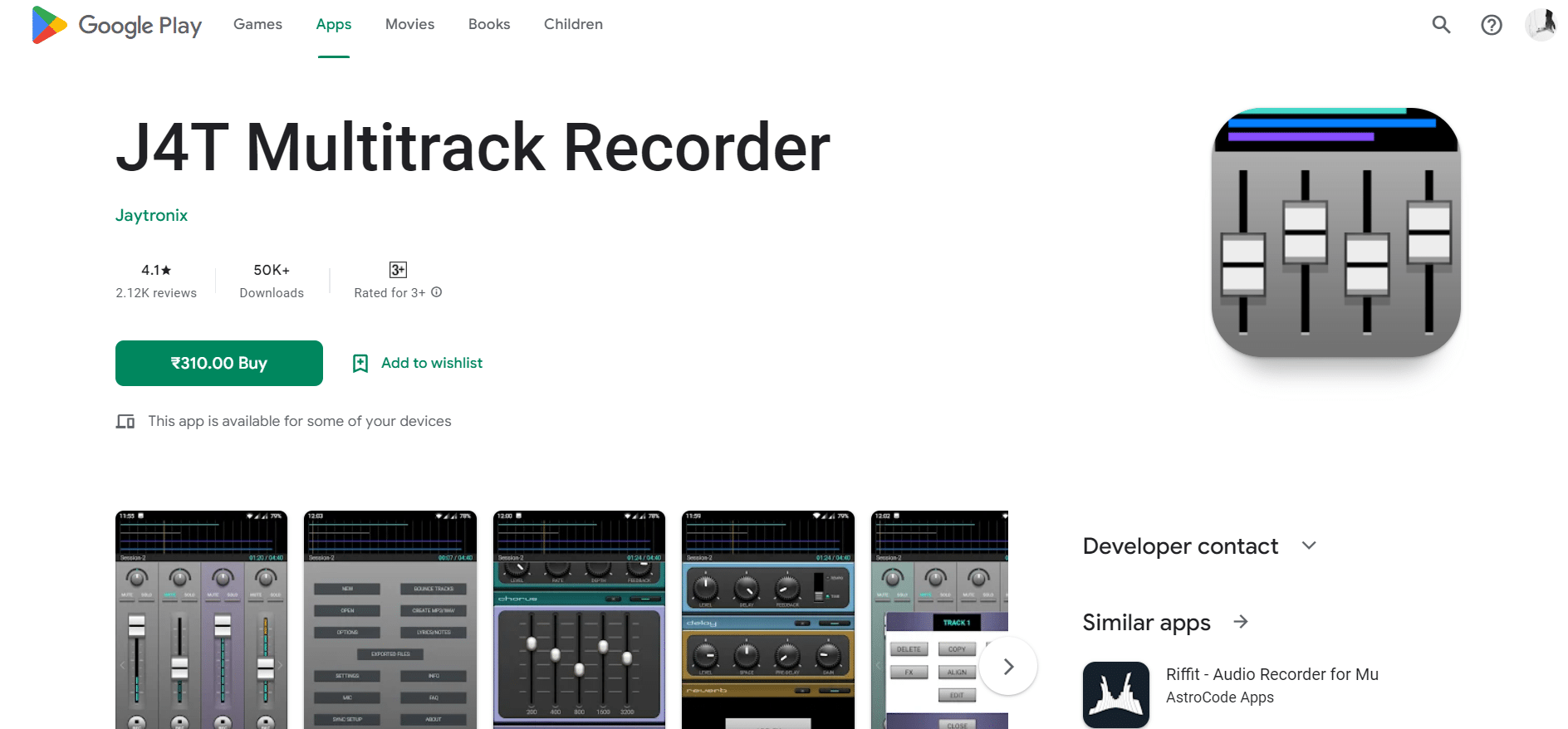This screenshot has height=729, width=1568.
Task: Click the J4T Multitrack Recorder app icon
Action: point(1335,232)
